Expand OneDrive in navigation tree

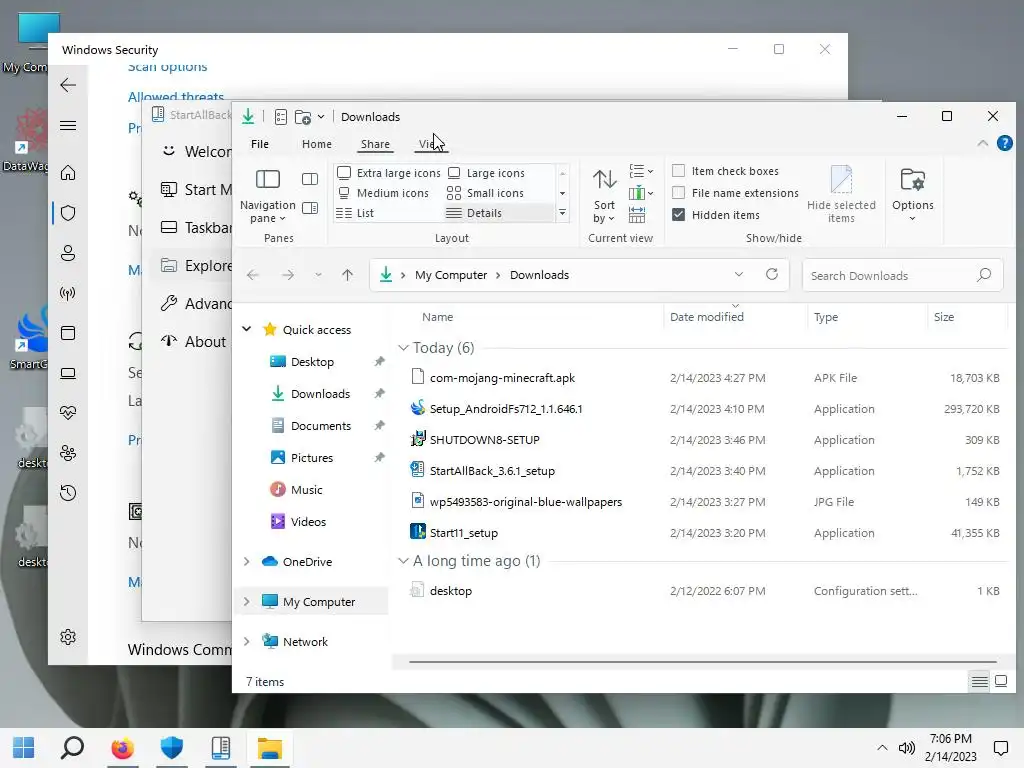click(247, 562)
